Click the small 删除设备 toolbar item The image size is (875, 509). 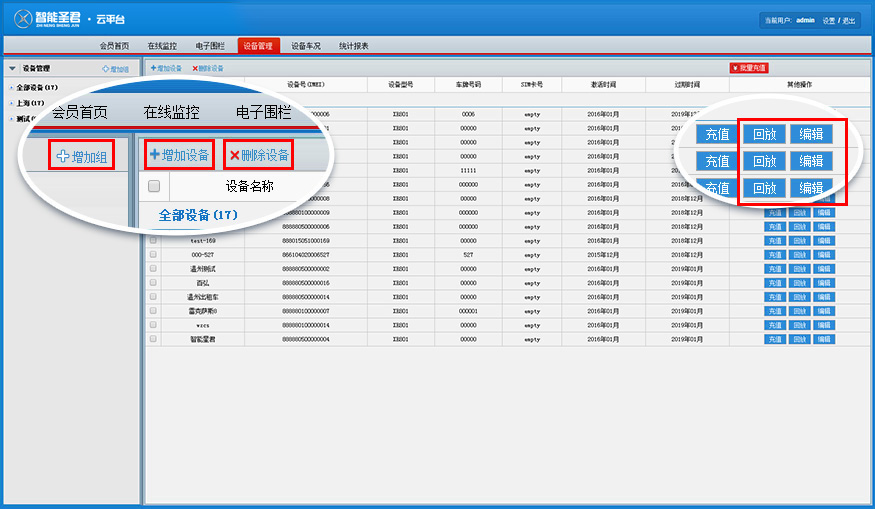coord(208,68)
